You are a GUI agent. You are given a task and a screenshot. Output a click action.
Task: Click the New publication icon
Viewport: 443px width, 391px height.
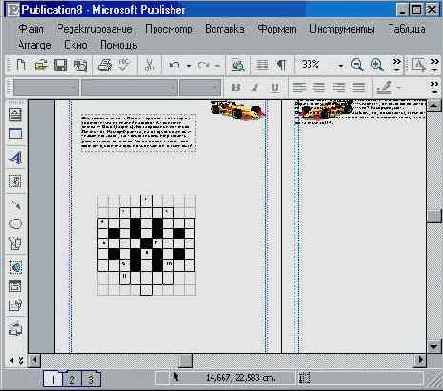[21, 65]
